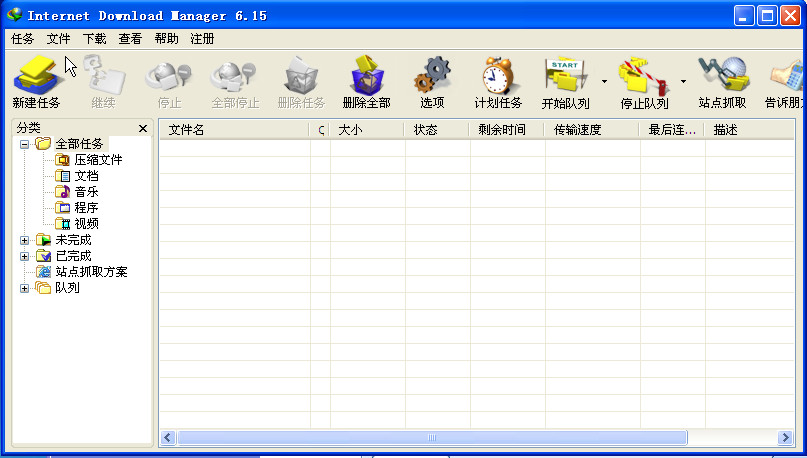Image resolution: width=807 pixels, height=458 pixels.
Task: Click the greyed 继续 (resume) toolbar icon
Action: coord(103,81)
